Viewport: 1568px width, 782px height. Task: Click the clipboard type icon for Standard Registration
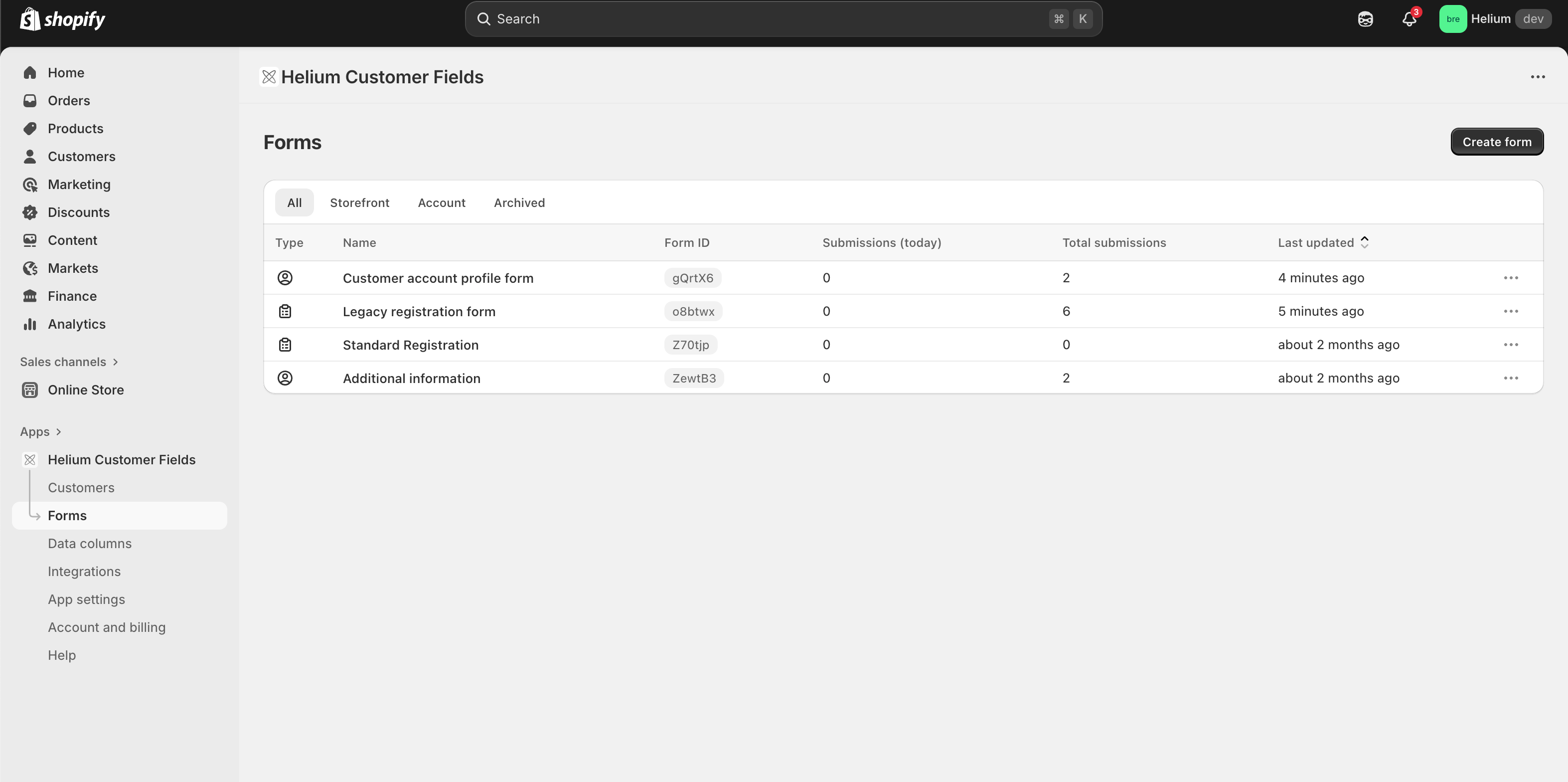[x=285, y=345]
